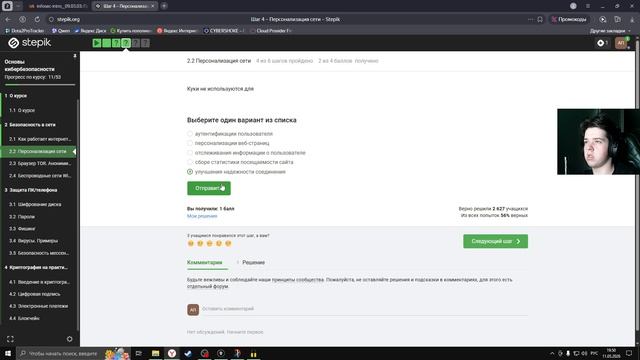
Task: Reload the page with refresh icon
Action: [x=37, y=19]
